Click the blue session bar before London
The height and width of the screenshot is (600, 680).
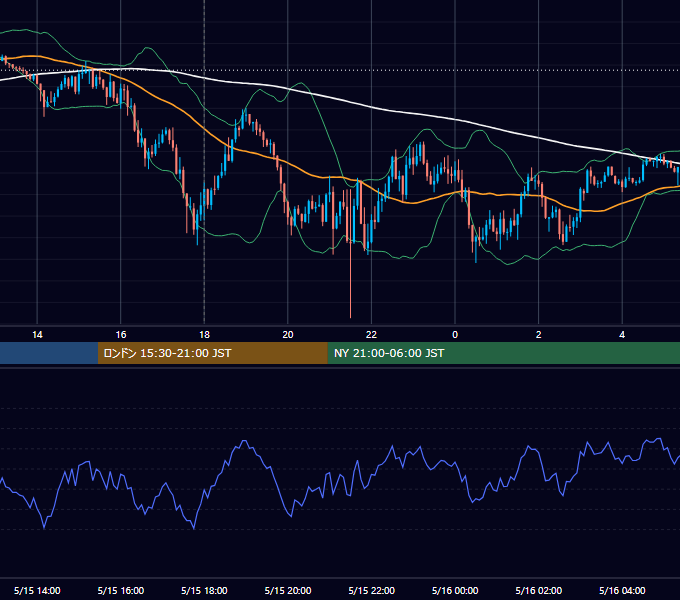pyautogui.click(x=49, y=353)
